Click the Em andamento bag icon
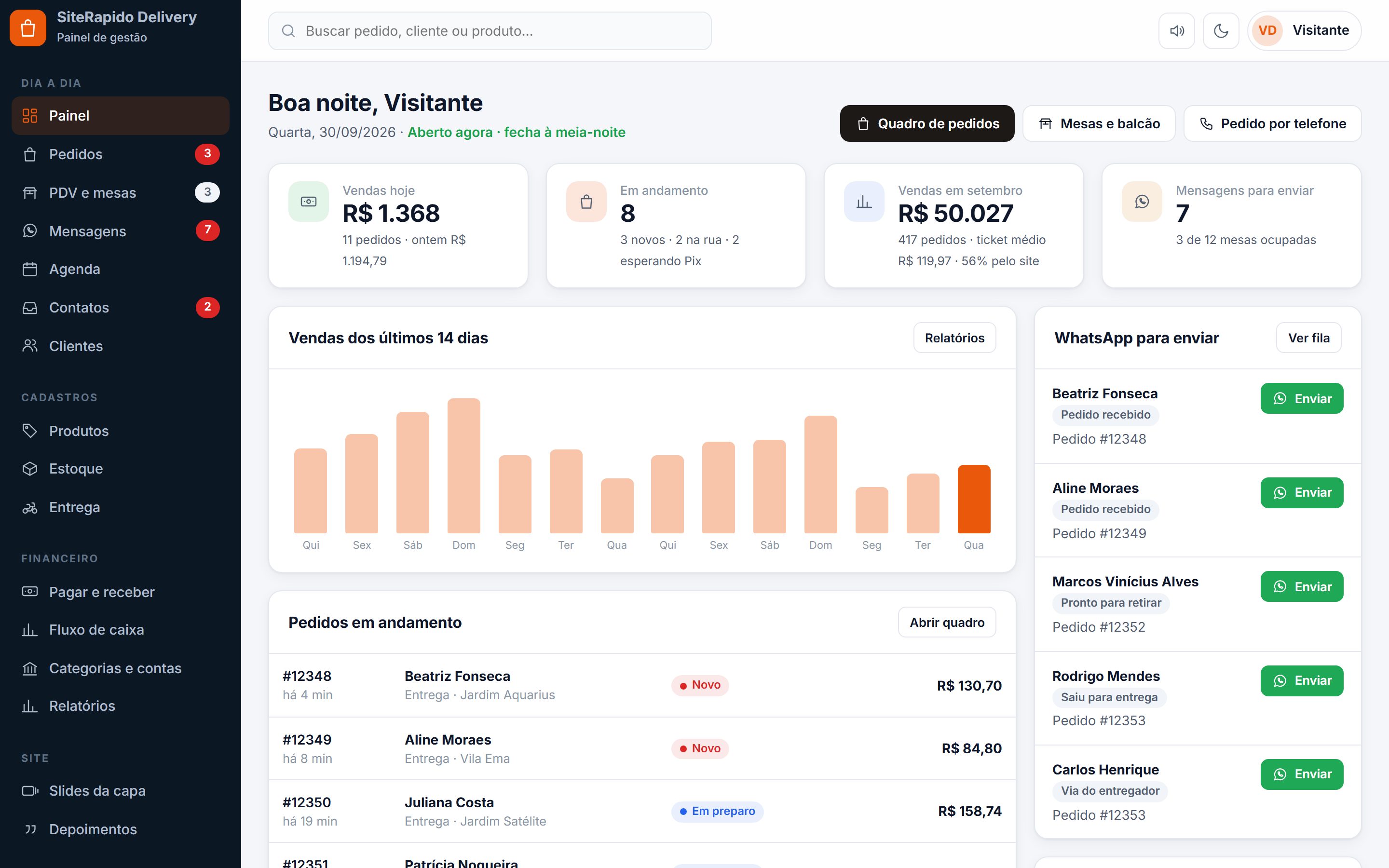 (x=586, y=202)
